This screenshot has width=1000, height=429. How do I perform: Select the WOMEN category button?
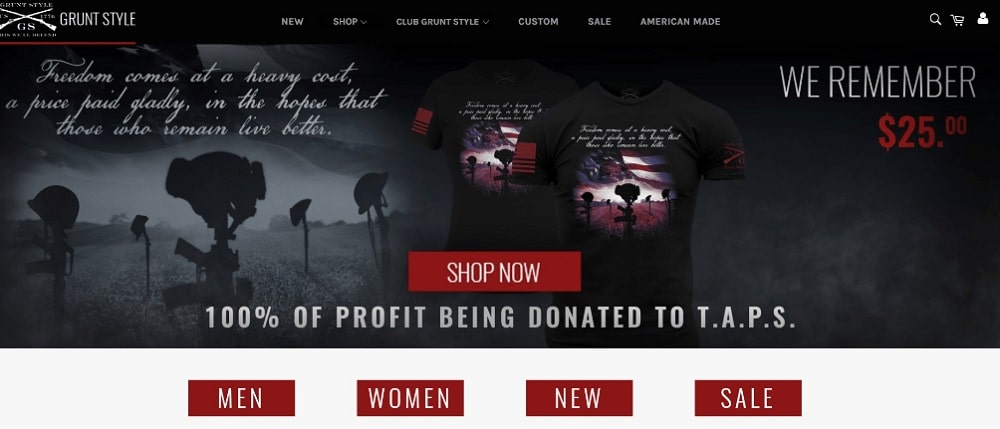click(410, 398)
